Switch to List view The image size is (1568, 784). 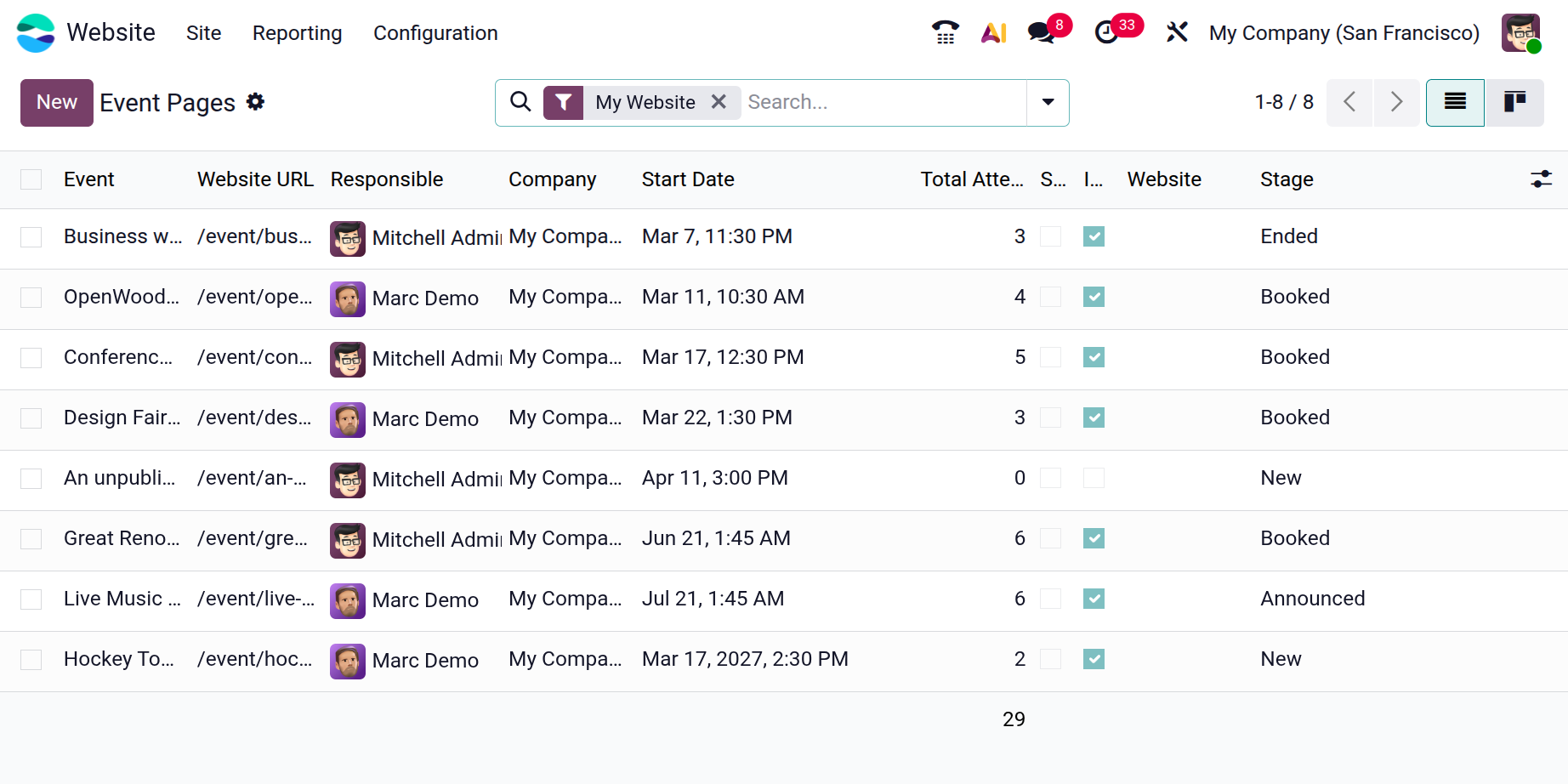(1455, 103)
